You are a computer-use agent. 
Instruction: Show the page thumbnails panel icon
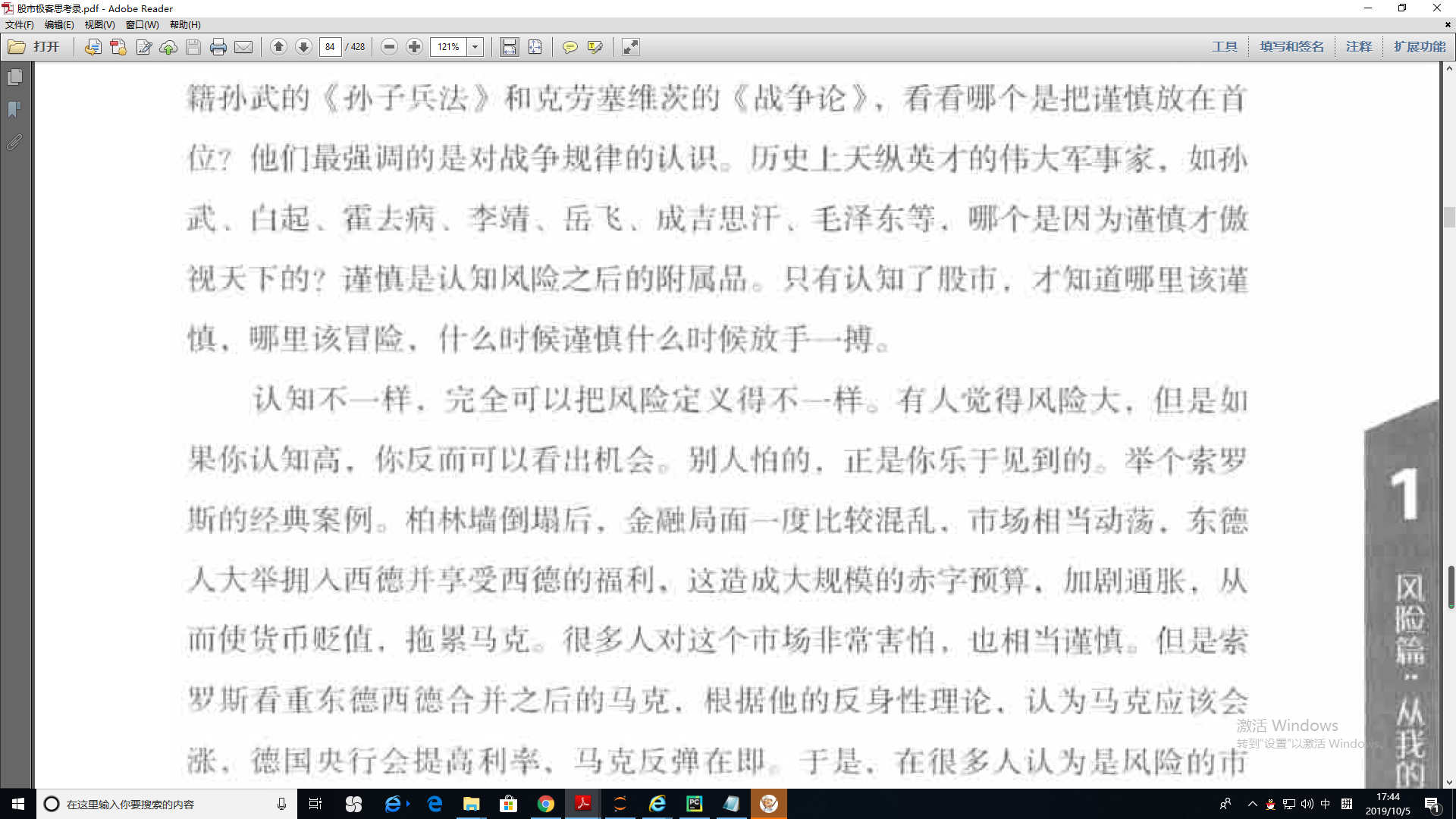coord(14,77)
